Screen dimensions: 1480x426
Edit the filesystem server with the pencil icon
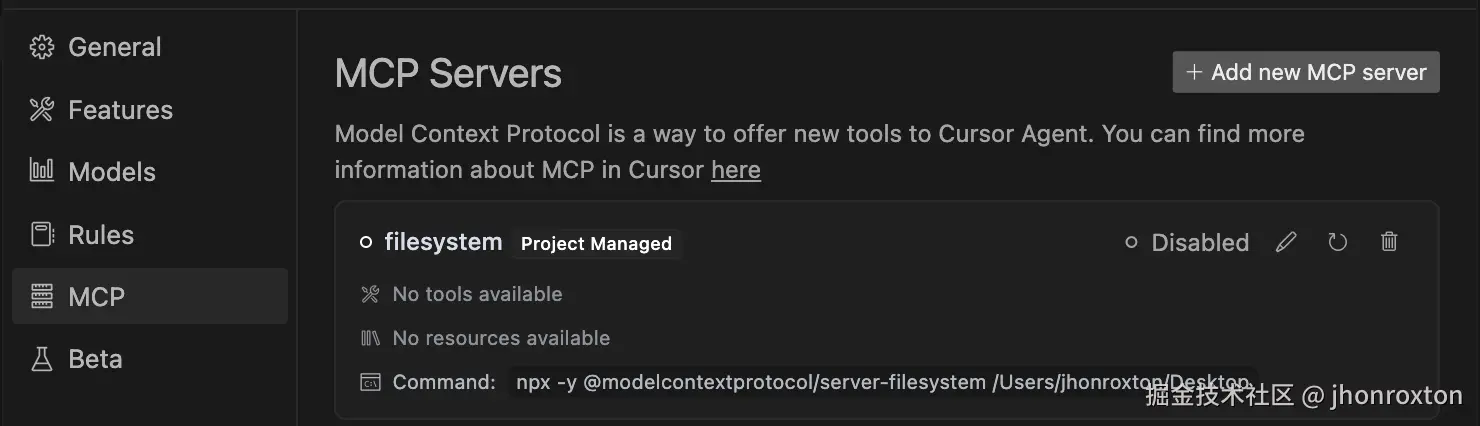(1286, 242)
